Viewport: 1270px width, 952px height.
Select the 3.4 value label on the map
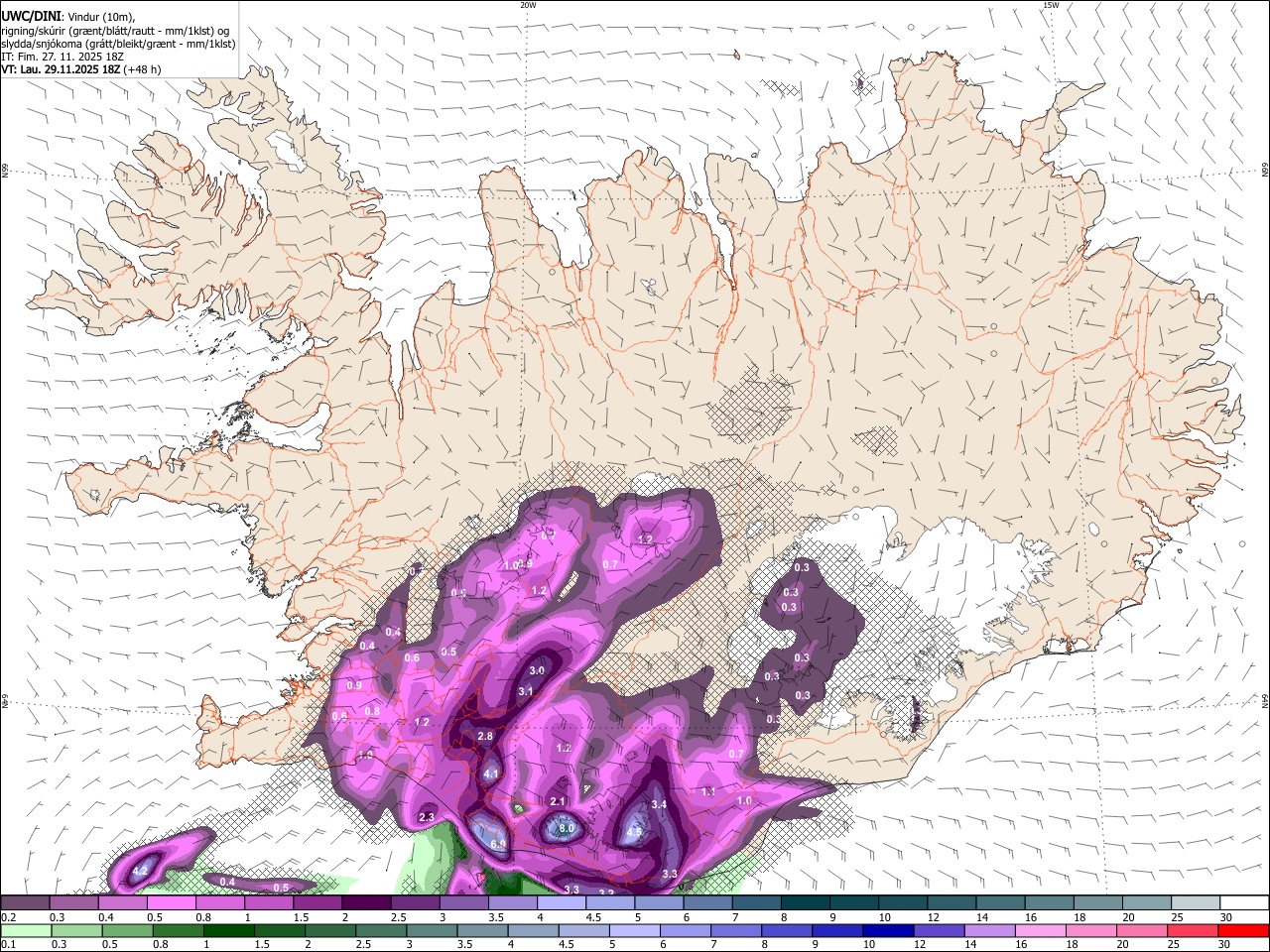point(659,804)
